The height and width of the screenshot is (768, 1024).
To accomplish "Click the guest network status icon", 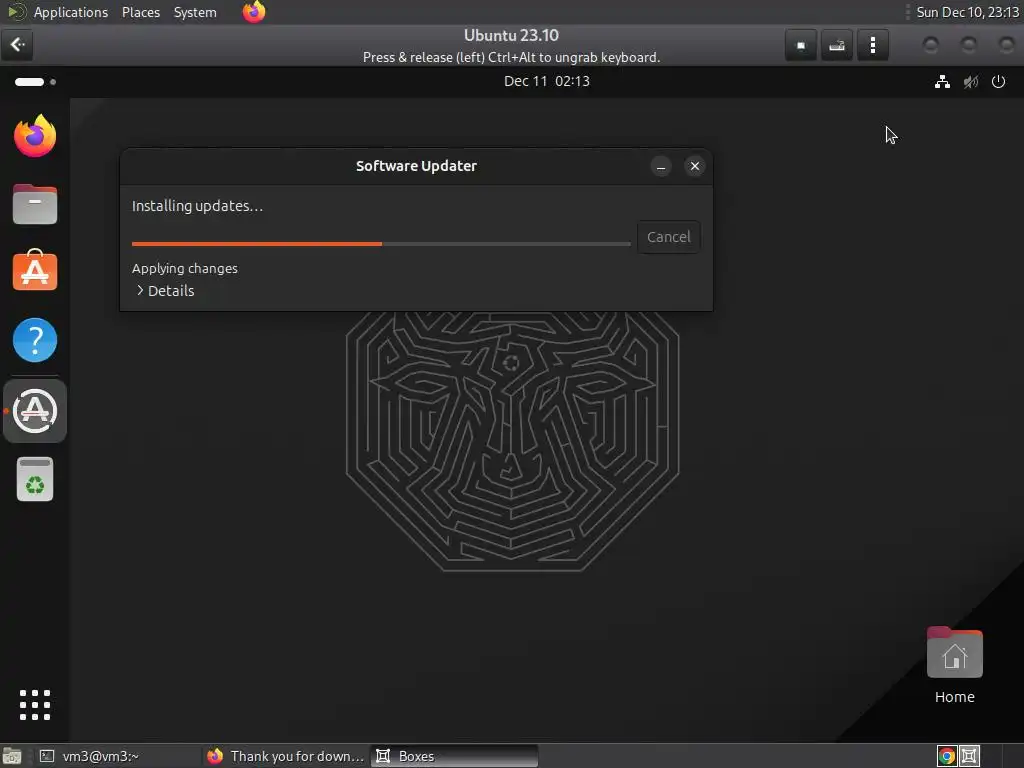I will point(942,82).
